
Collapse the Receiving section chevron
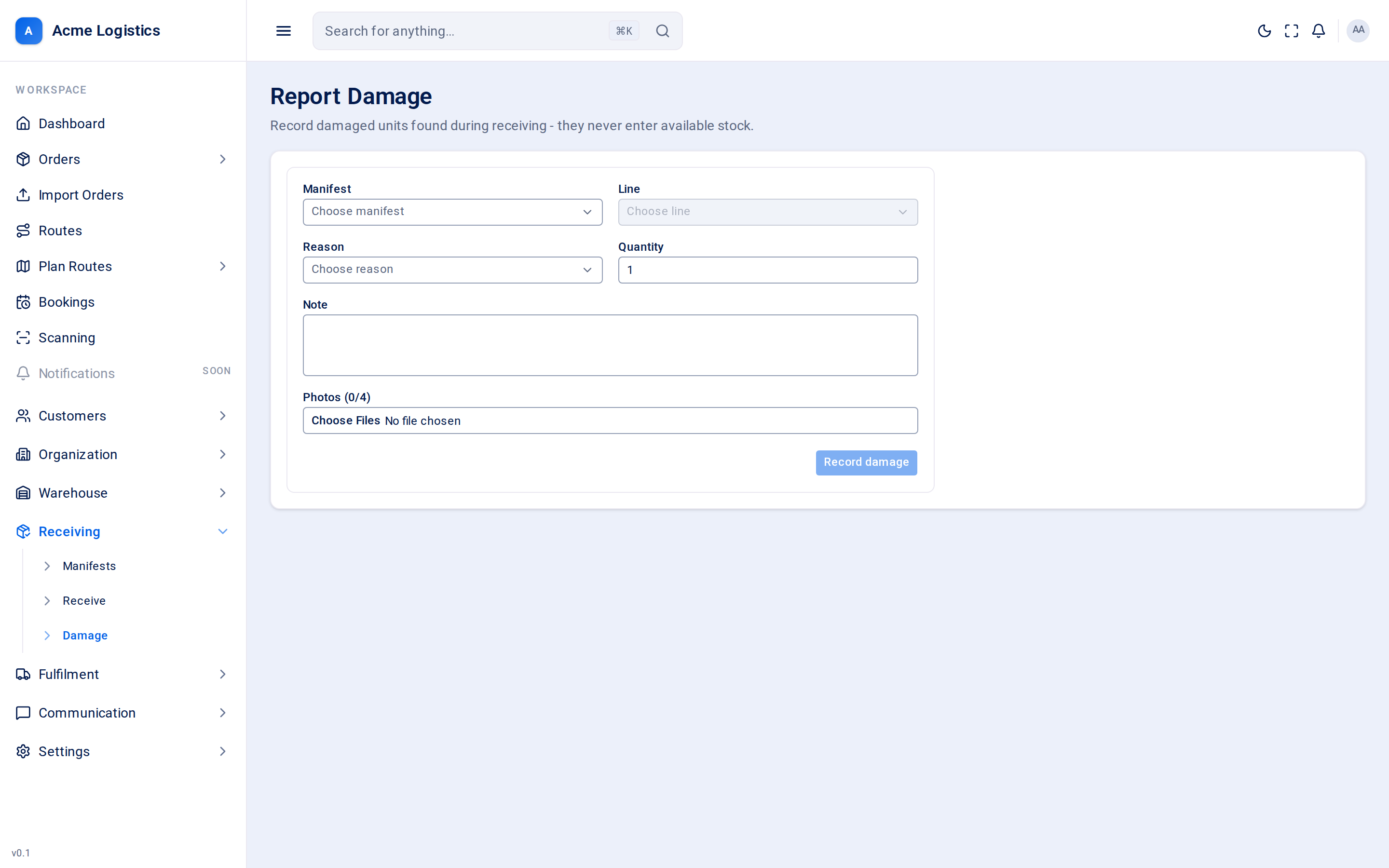click(x=223, y=531)
